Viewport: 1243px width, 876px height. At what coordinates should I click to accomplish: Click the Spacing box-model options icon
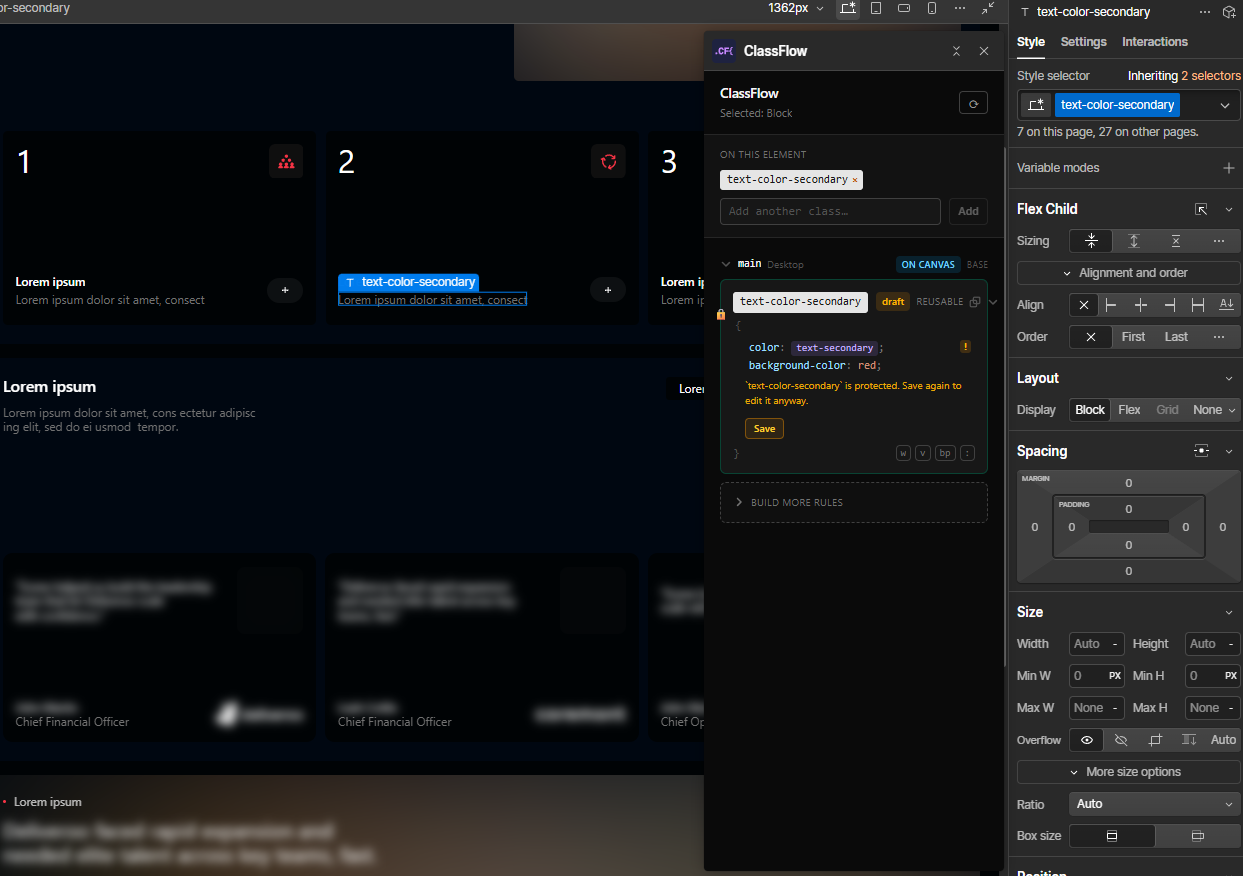pos(1201,451)
